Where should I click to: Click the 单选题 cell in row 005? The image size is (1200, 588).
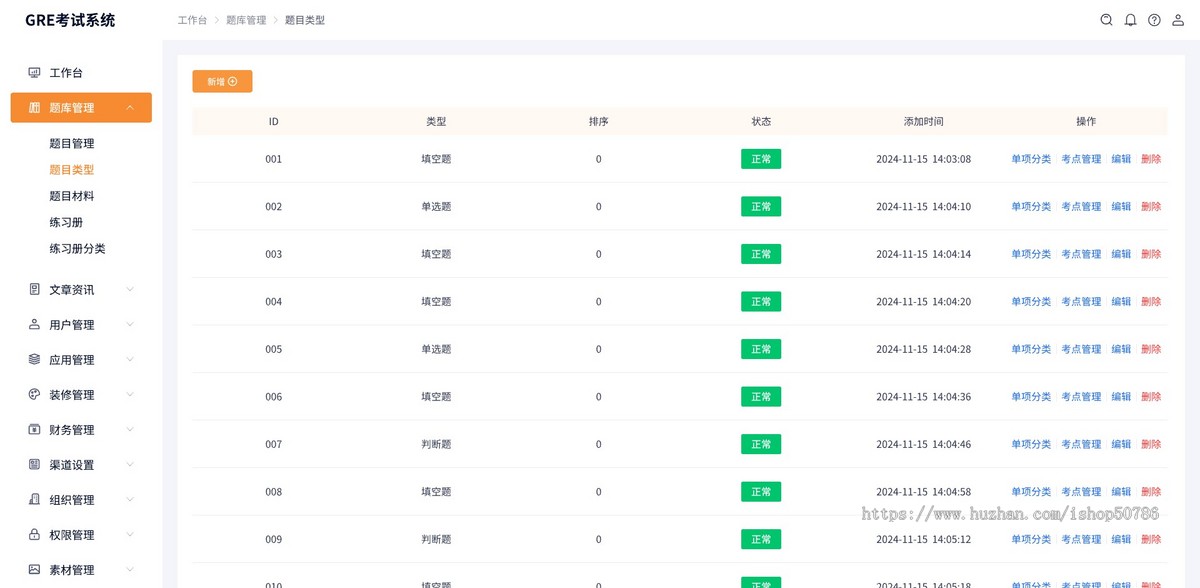coord(436,349)
